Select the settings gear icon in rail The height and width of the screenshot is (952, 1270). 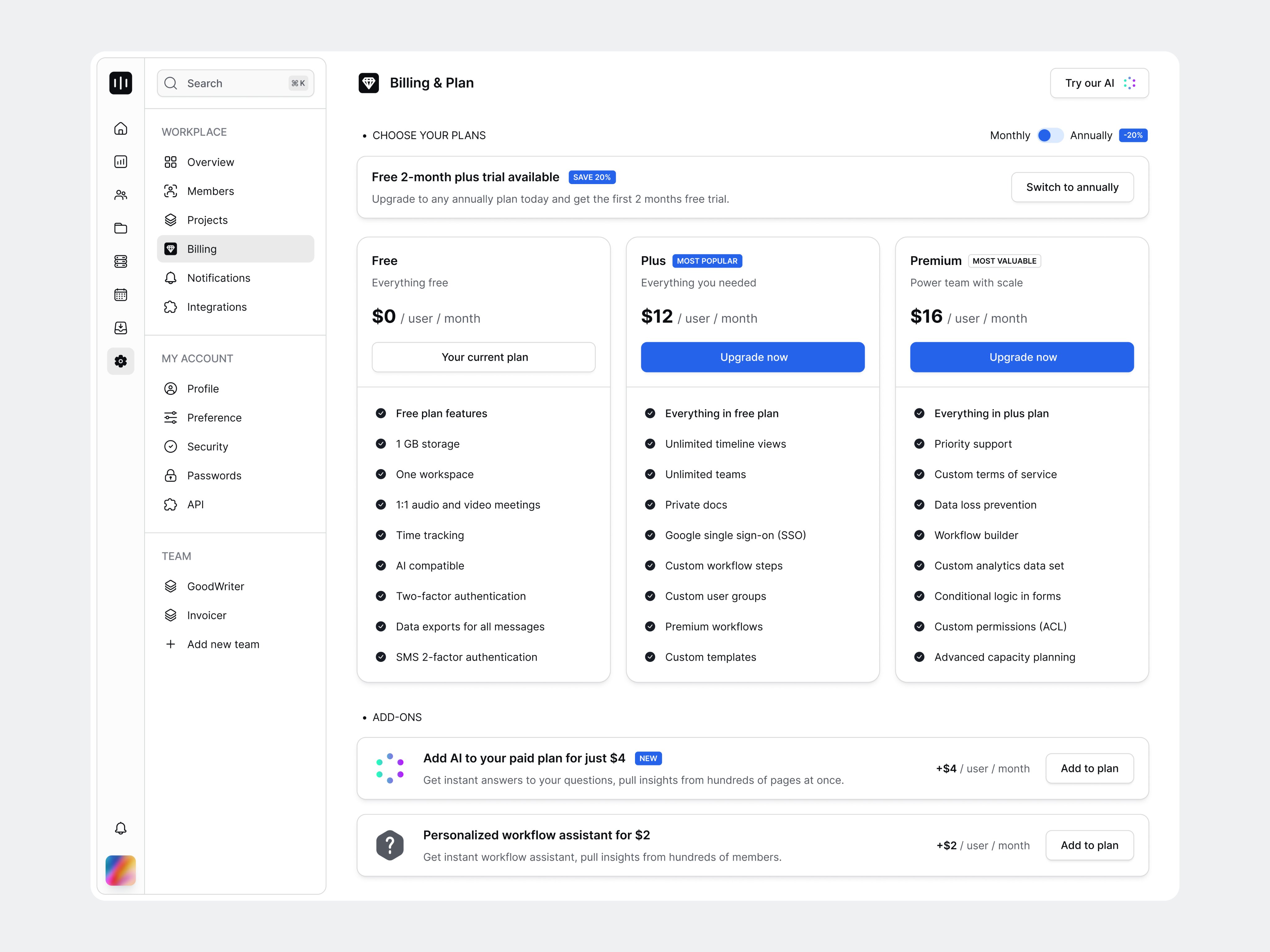121,362
